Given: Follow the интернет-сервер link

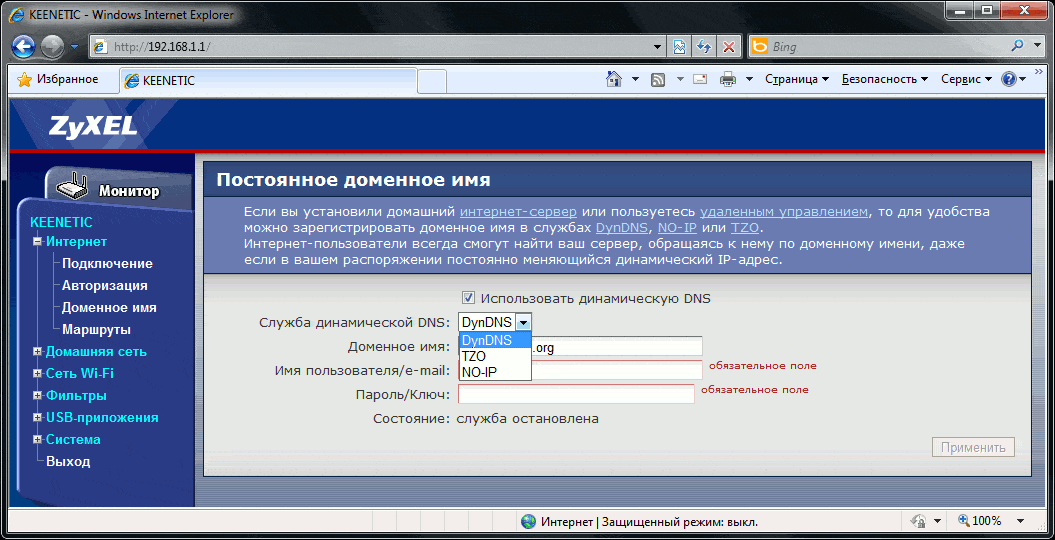Looking at the screenshot, I should (x=518, y=211).
